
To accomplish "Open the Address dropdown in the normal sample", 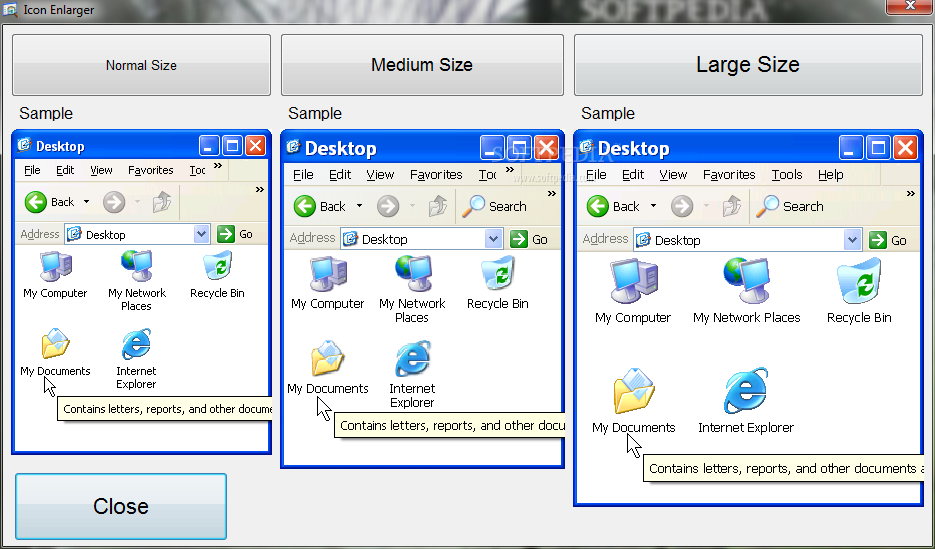I will tap(202, 234).
